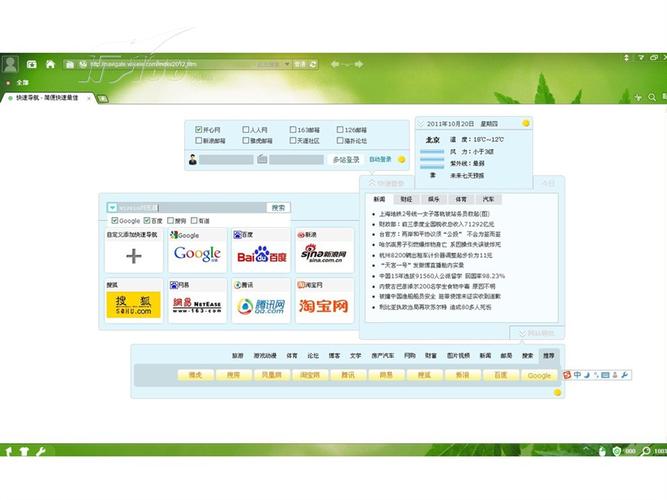This screenshot has height=500, width=667.
Task: Add a custom quick navigation with plus icon
Action: click(x=134, y=255)
